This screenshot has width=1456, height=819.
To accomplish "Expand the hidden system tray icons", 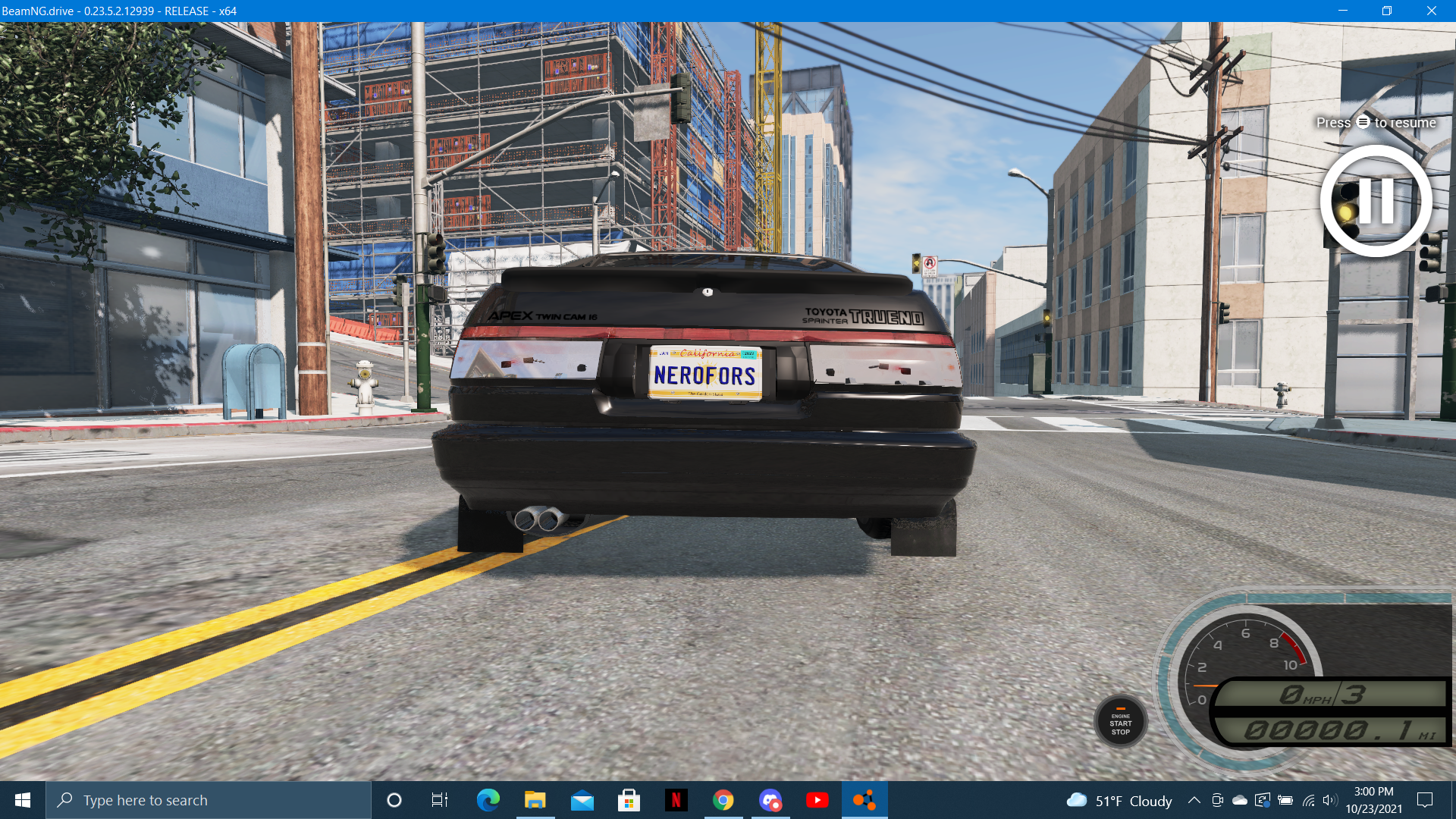I will [x=1194, y=800].
